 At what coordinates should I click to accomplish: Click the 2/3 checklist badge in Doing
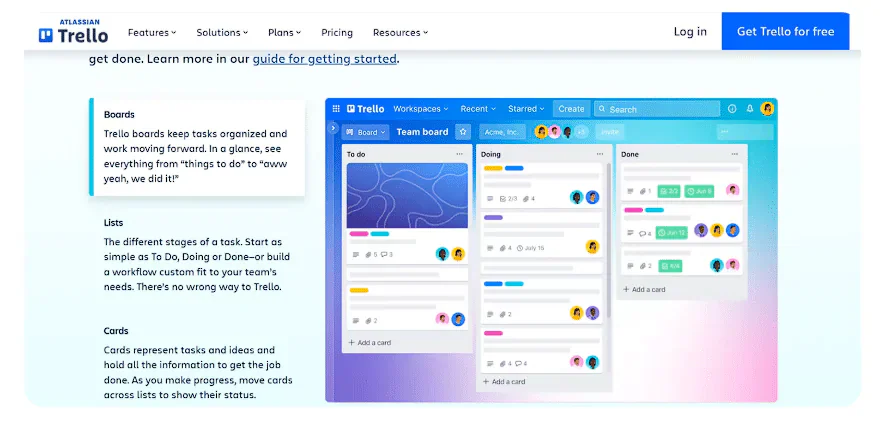coord(508,198)
